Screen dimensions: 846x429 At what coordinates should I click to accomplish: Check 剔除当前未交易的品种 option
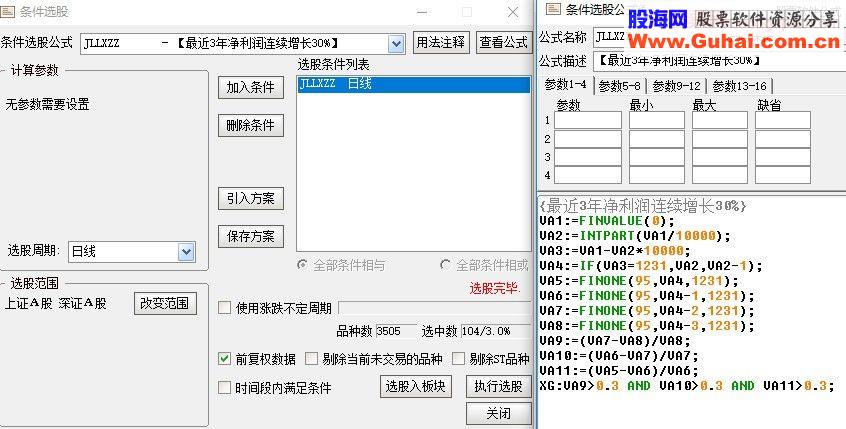(x=311, y=359)
